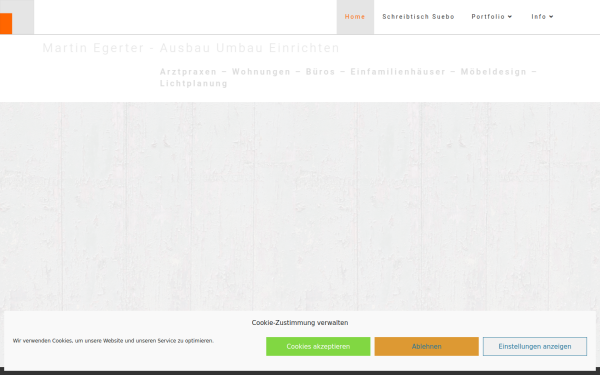This screenshot has width=600, height=375.
Task: Expand the Info dropdown arrow
Action: pos(551,16)
